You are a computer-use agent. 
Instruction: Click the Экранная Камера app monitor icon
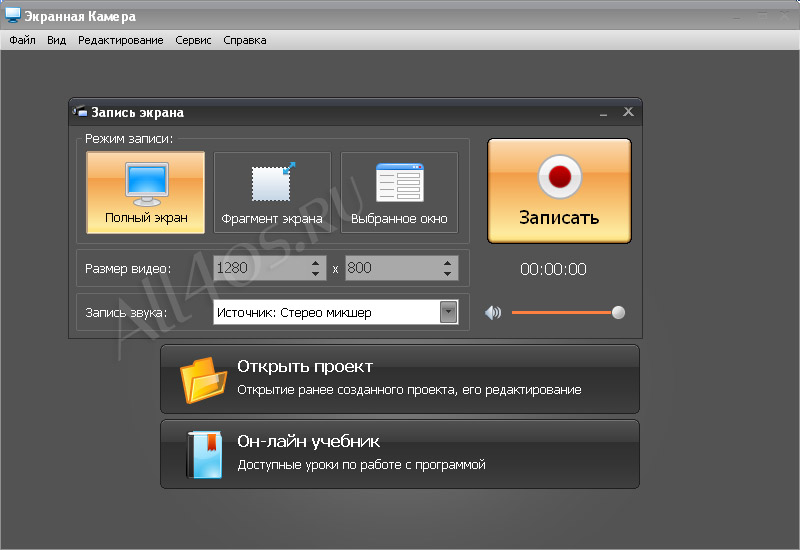[12, 15]
